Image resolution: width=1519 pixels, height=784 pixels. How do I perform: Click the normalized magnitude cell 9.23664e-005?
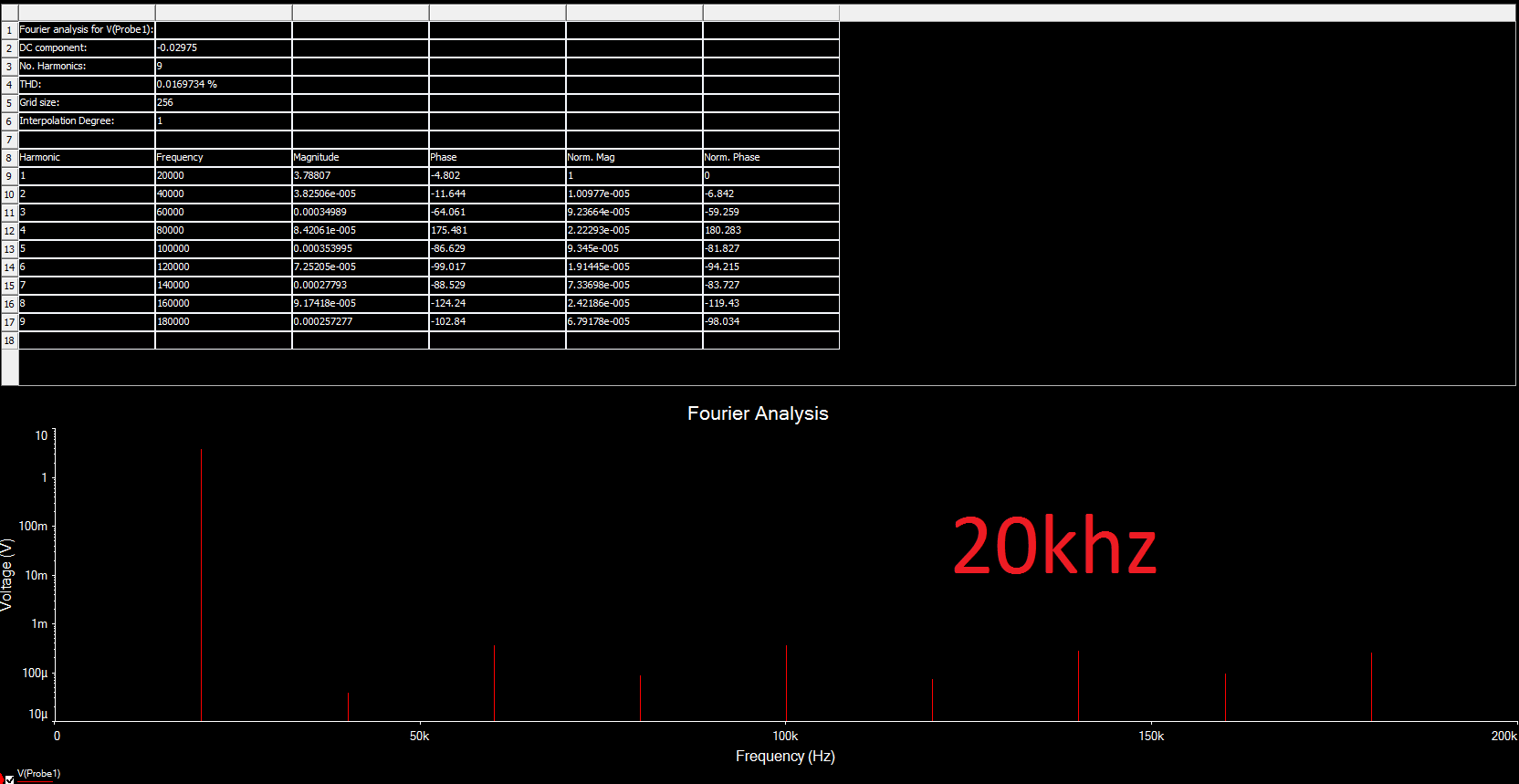coord(634,213)
